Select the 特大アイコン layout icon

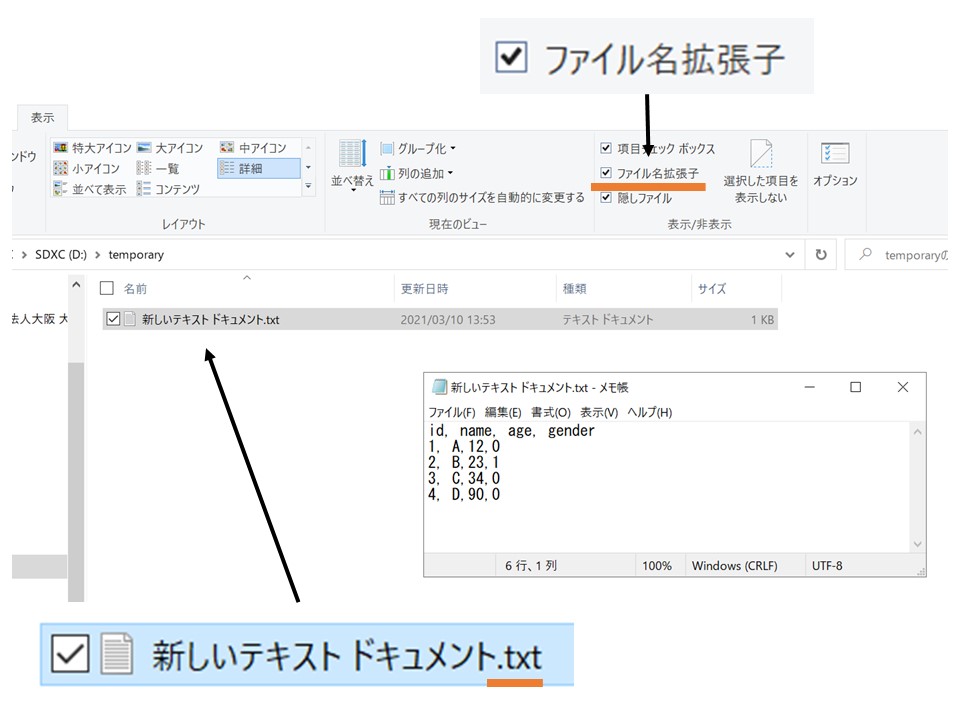point(61,148)
